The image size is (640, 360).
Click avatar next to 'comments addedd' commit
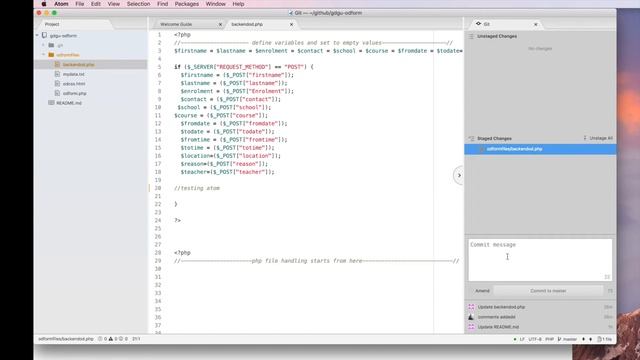(x=471, y=317)
